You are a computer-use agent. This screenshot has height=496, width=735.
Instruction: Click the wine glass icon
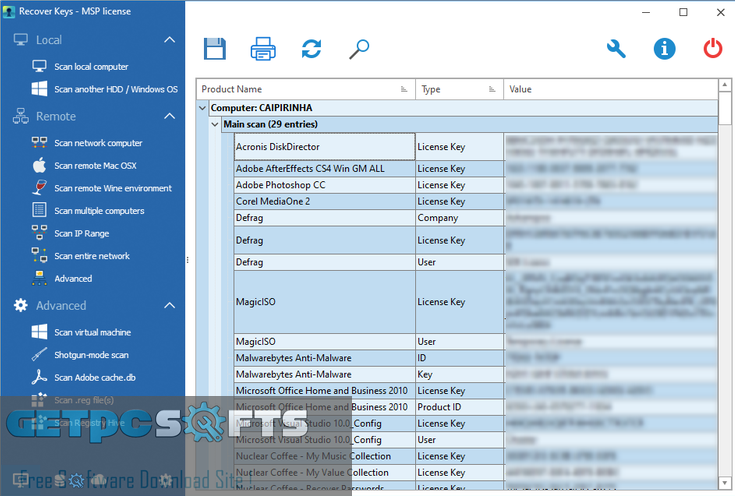point(39,188)
